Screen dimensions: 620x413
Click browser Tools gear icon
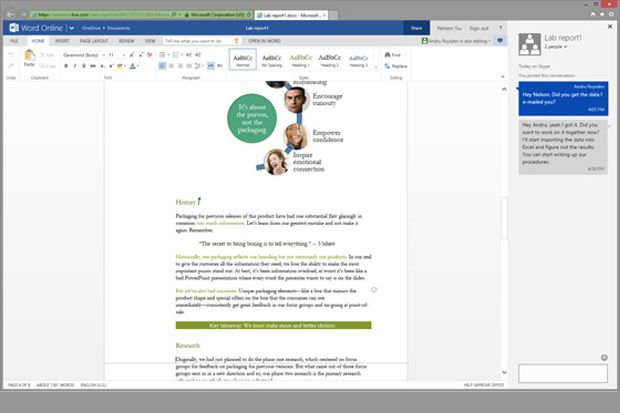[611, 14]
